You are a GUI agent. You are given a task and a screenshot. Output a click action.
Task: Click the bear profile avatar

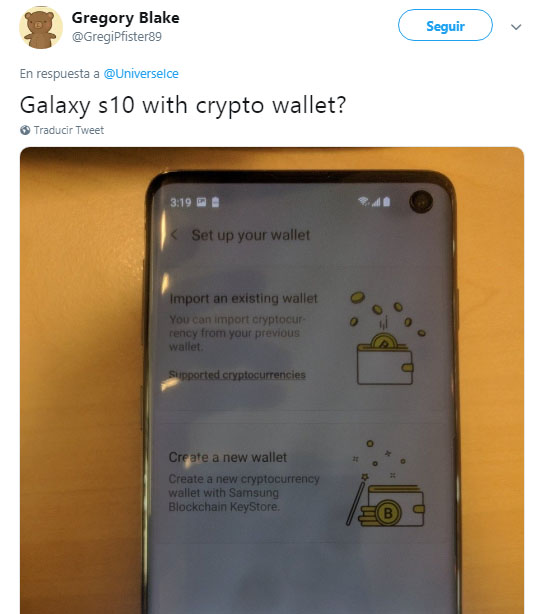point(41,28)
